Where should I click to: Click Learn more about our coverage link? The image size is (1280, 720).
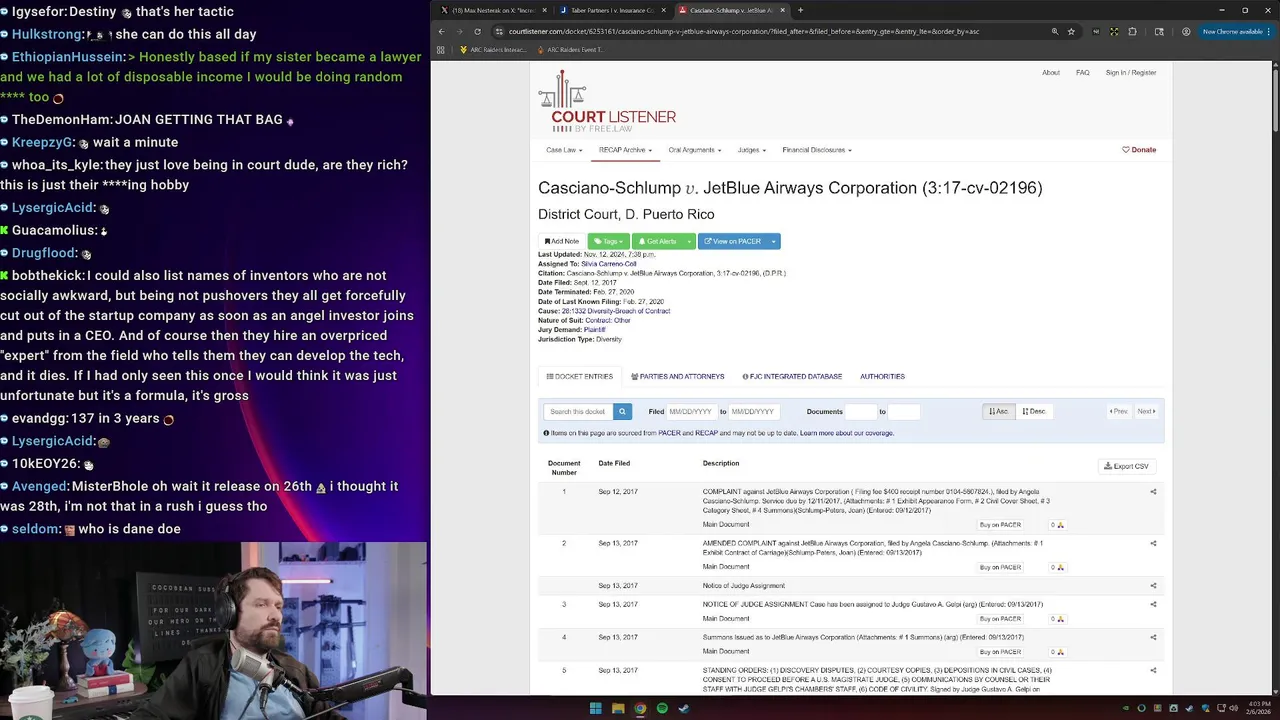(x=847, y=433)
